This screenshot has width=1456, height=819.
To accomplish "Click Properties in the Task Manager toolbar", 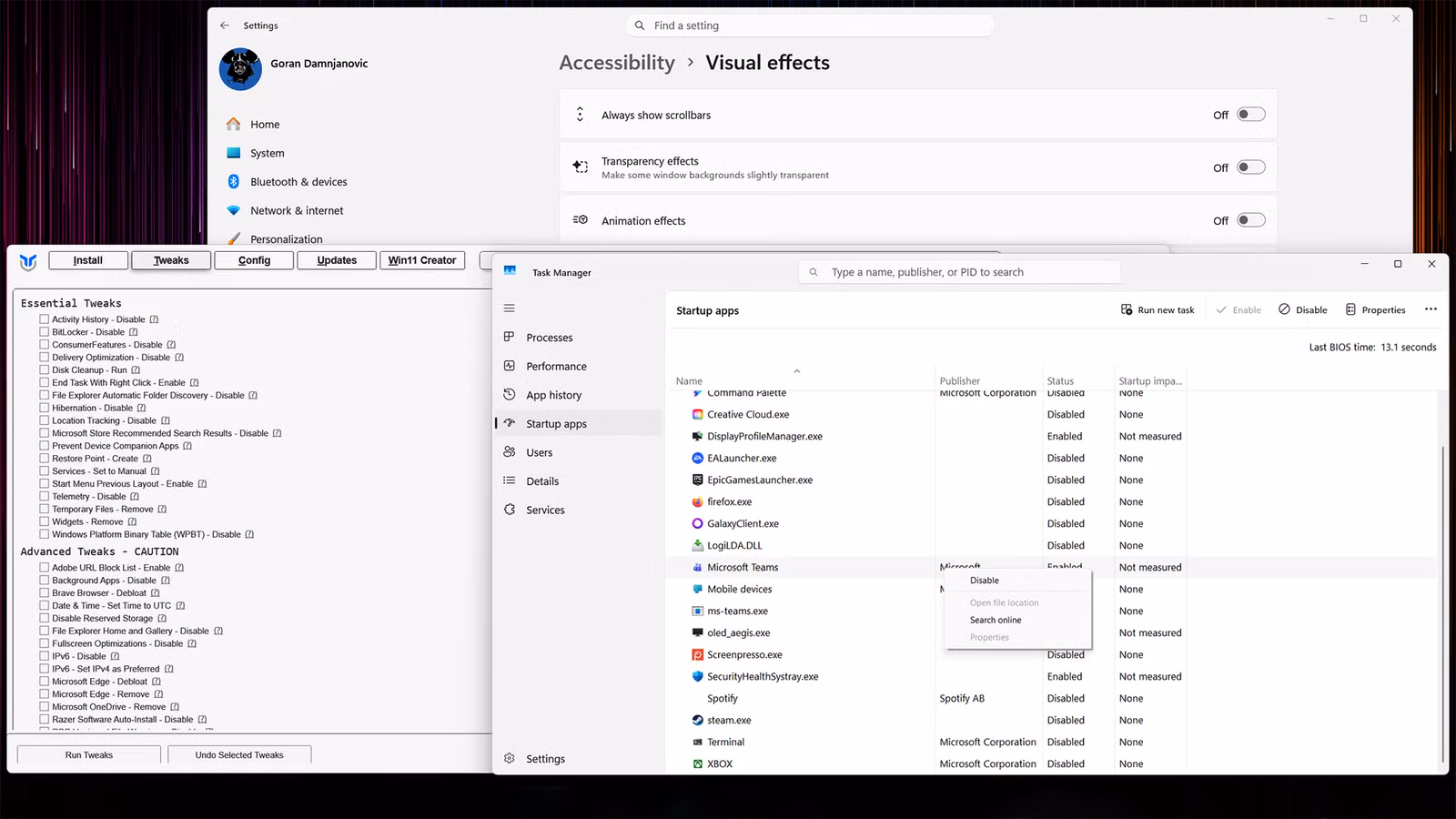I will pyautogui.click(x=1375, y=310).
